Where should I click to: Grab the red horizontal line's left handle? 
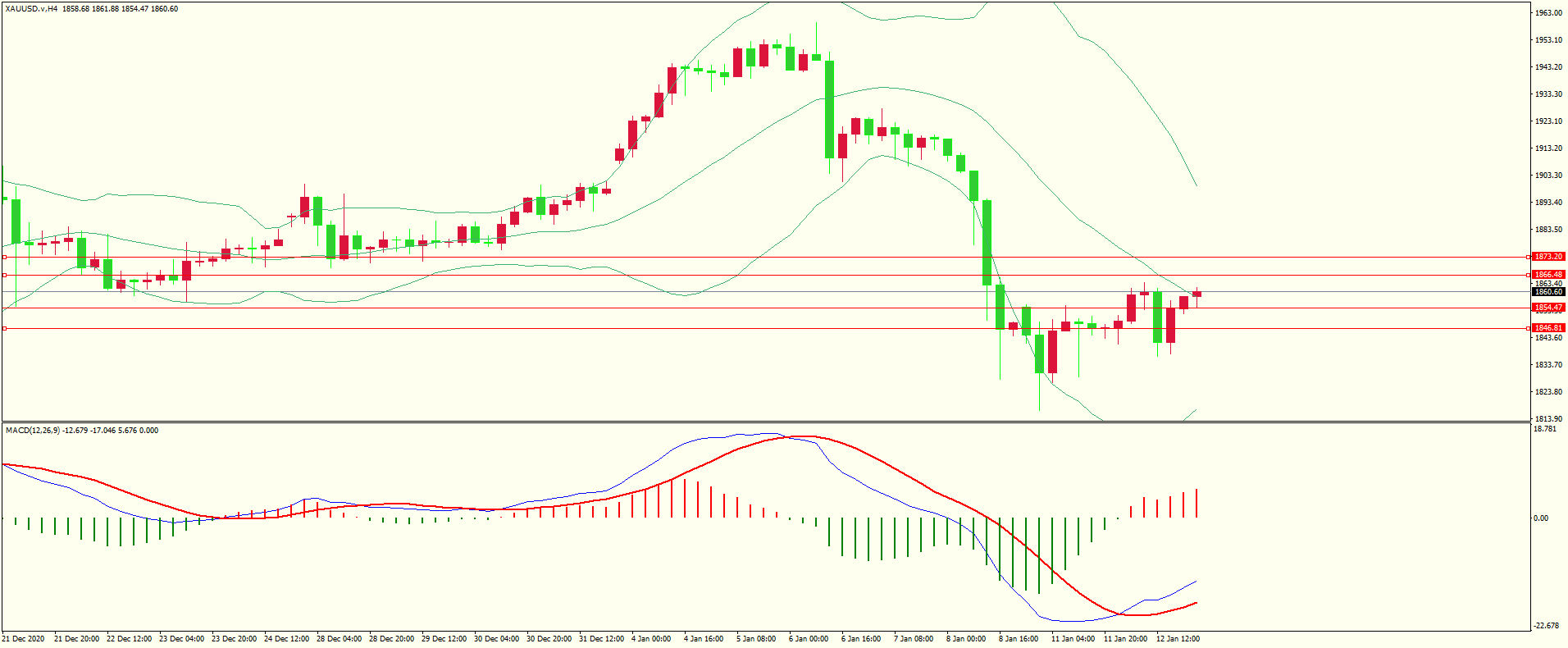(x=4, y=328)
